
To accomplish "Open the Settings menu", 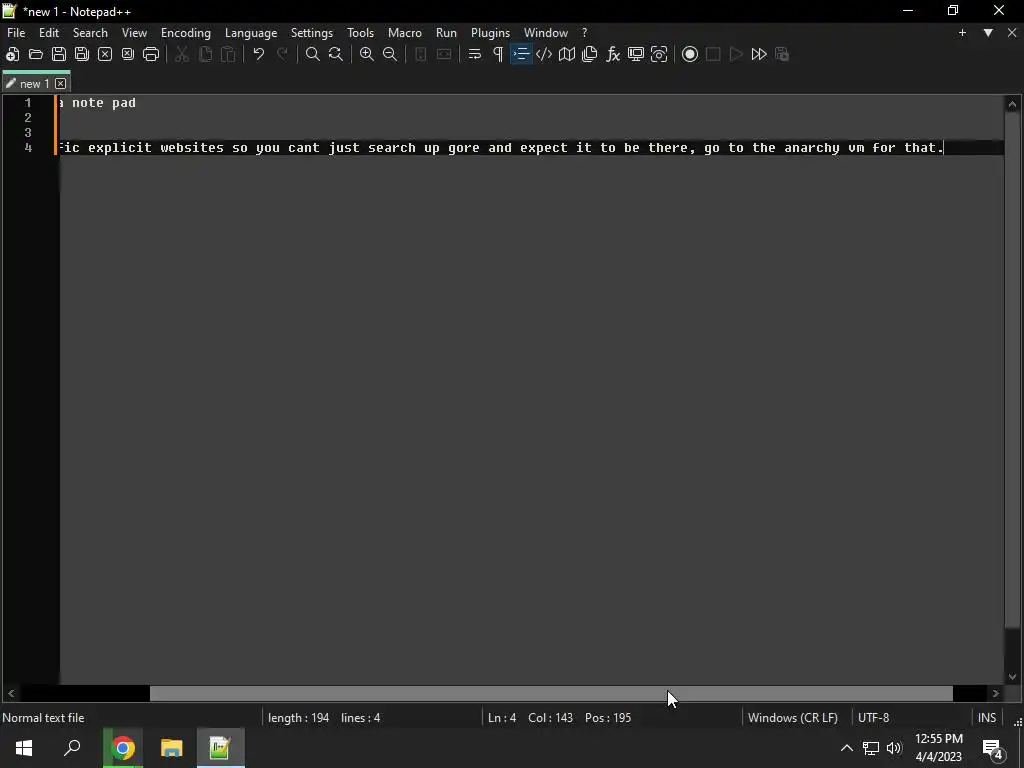I will coord(312,33).
